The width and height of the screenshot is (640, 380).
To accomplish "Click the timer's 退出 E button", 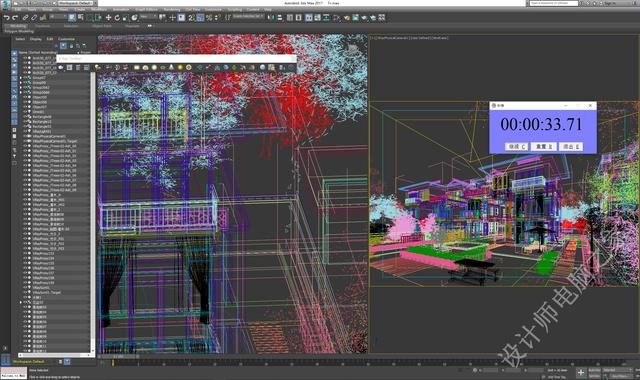I will (x=571, y=146).
